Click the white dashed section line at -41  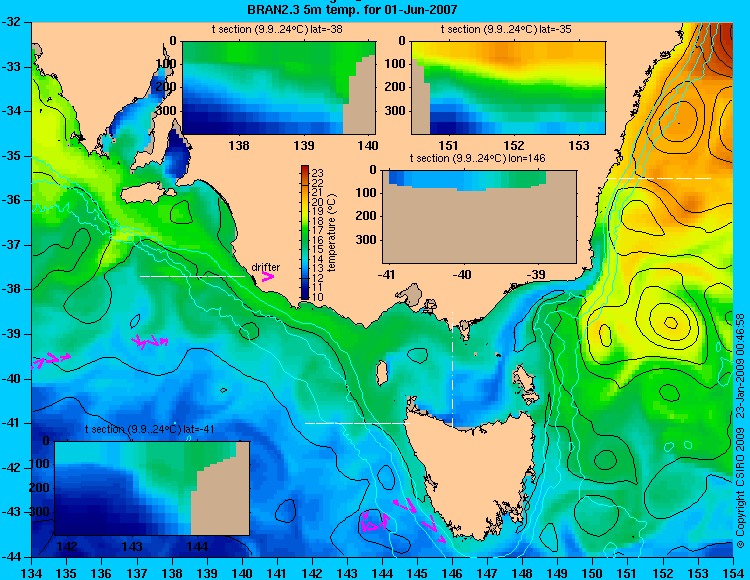pyautogui.click(x=357, y=423)
